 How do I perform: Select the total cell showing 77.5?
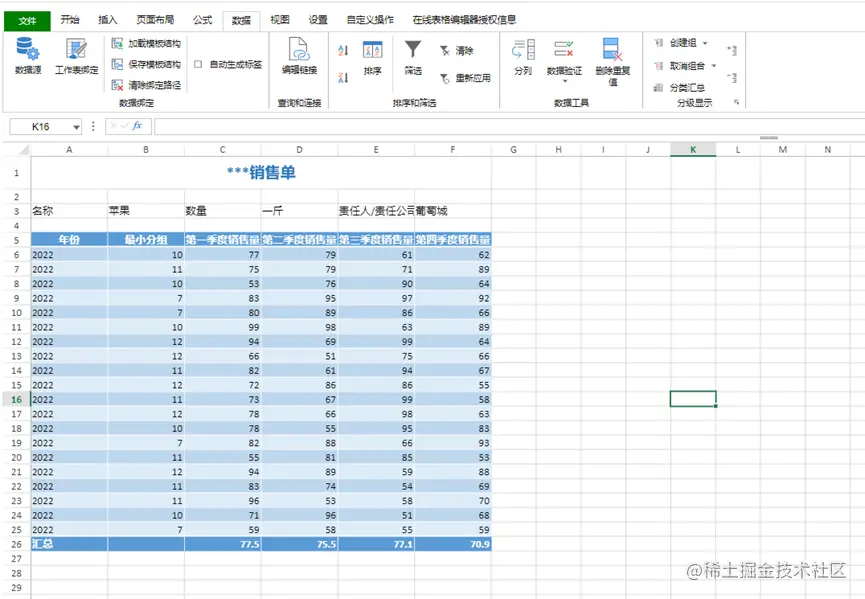[223, 544]
